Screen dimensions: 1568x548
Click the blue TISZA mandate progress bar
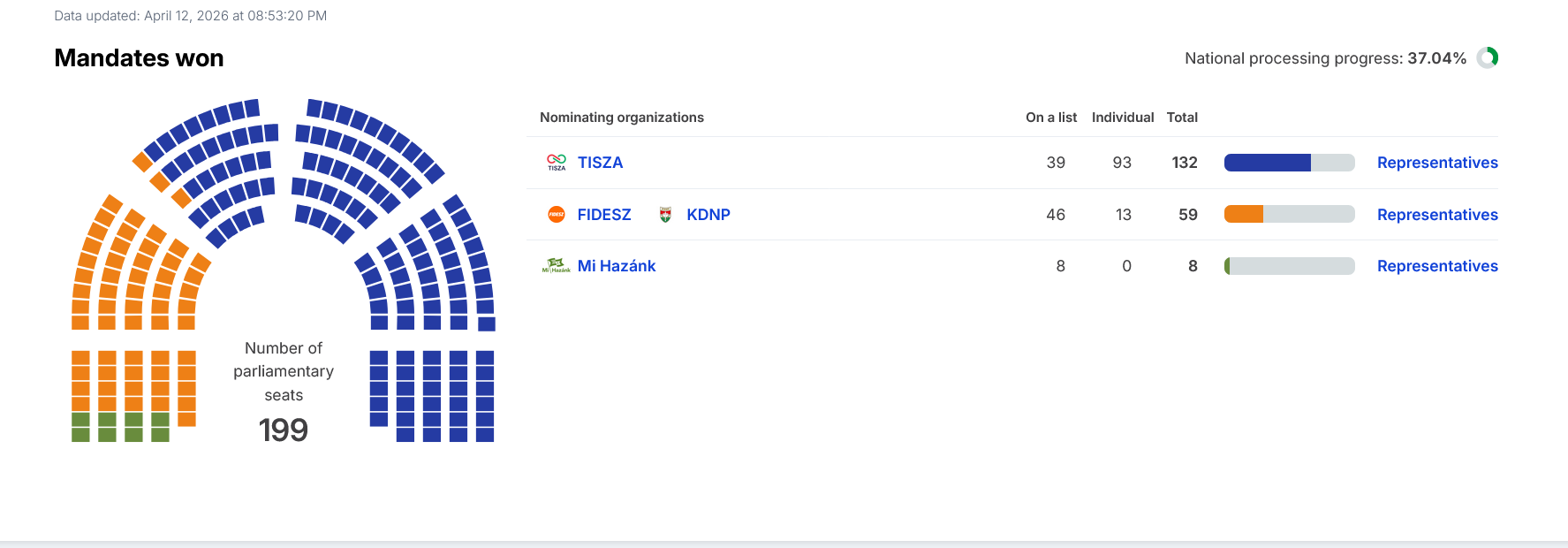point(1289,163)
